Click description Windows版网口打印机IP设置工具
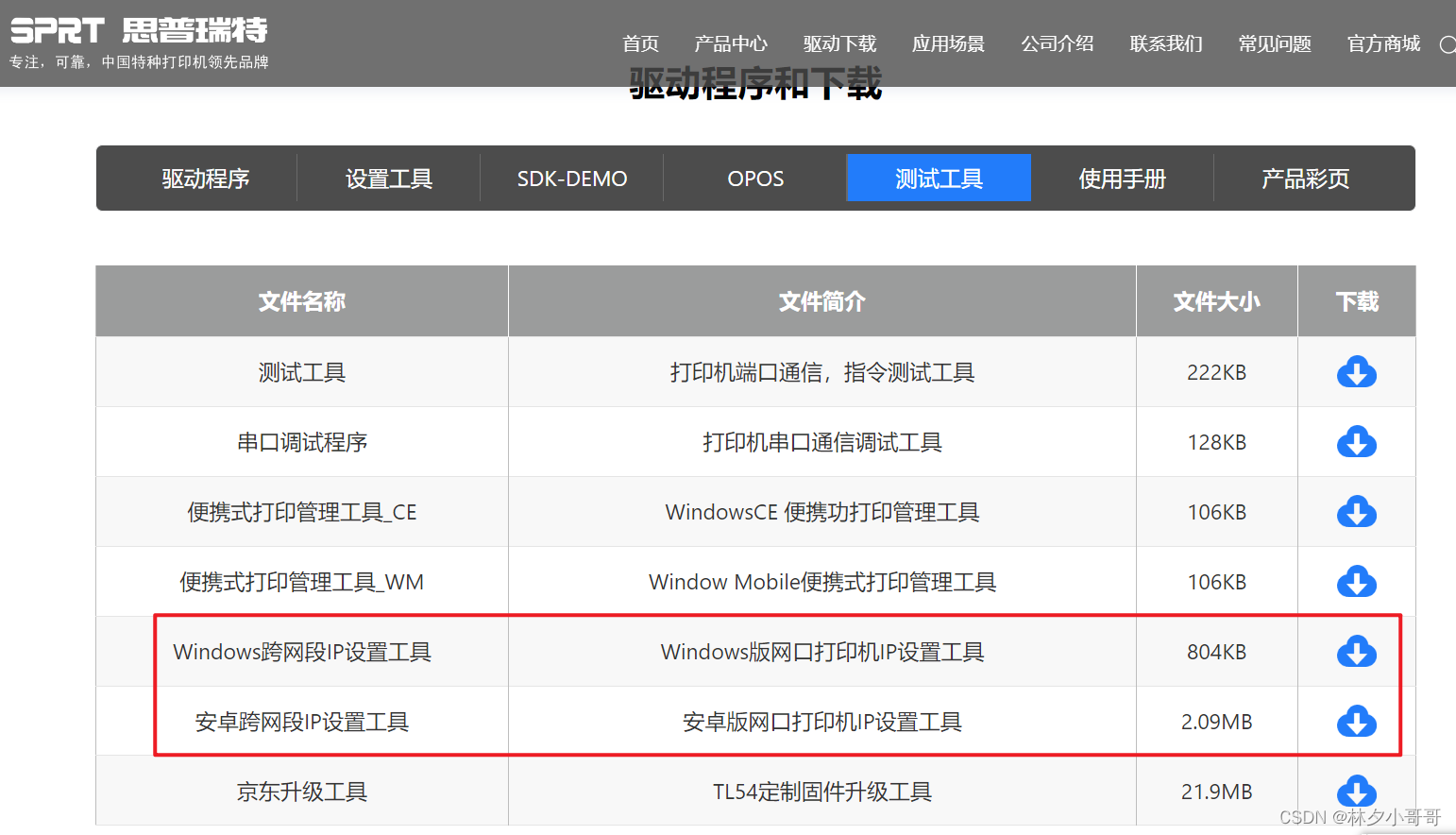Image resolution: width=1456 pixels, height=835 pixels. click(822, 652)
